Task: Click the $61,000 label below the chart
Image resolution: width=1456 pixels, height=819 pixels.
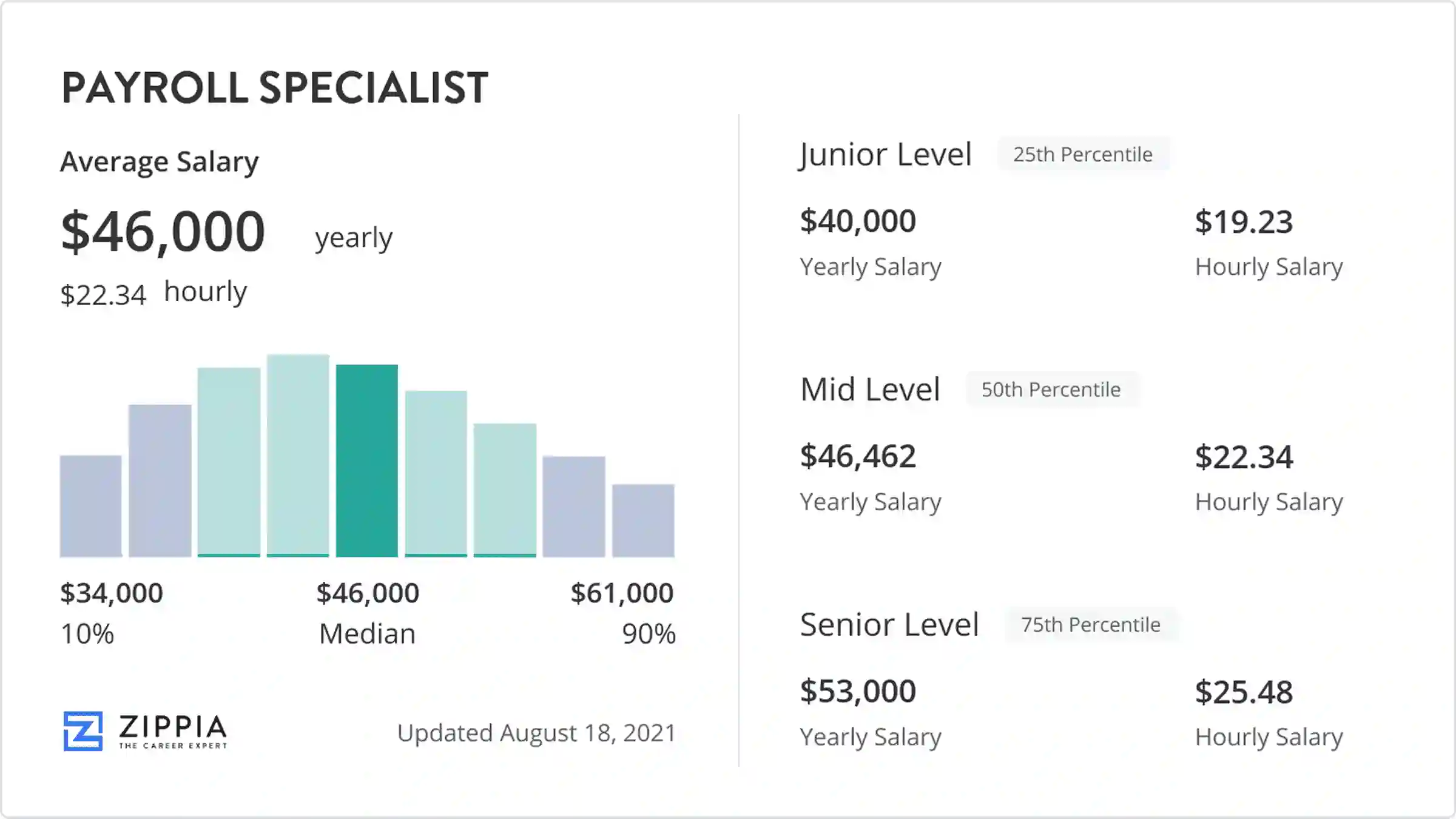Action: click(622, 593)
